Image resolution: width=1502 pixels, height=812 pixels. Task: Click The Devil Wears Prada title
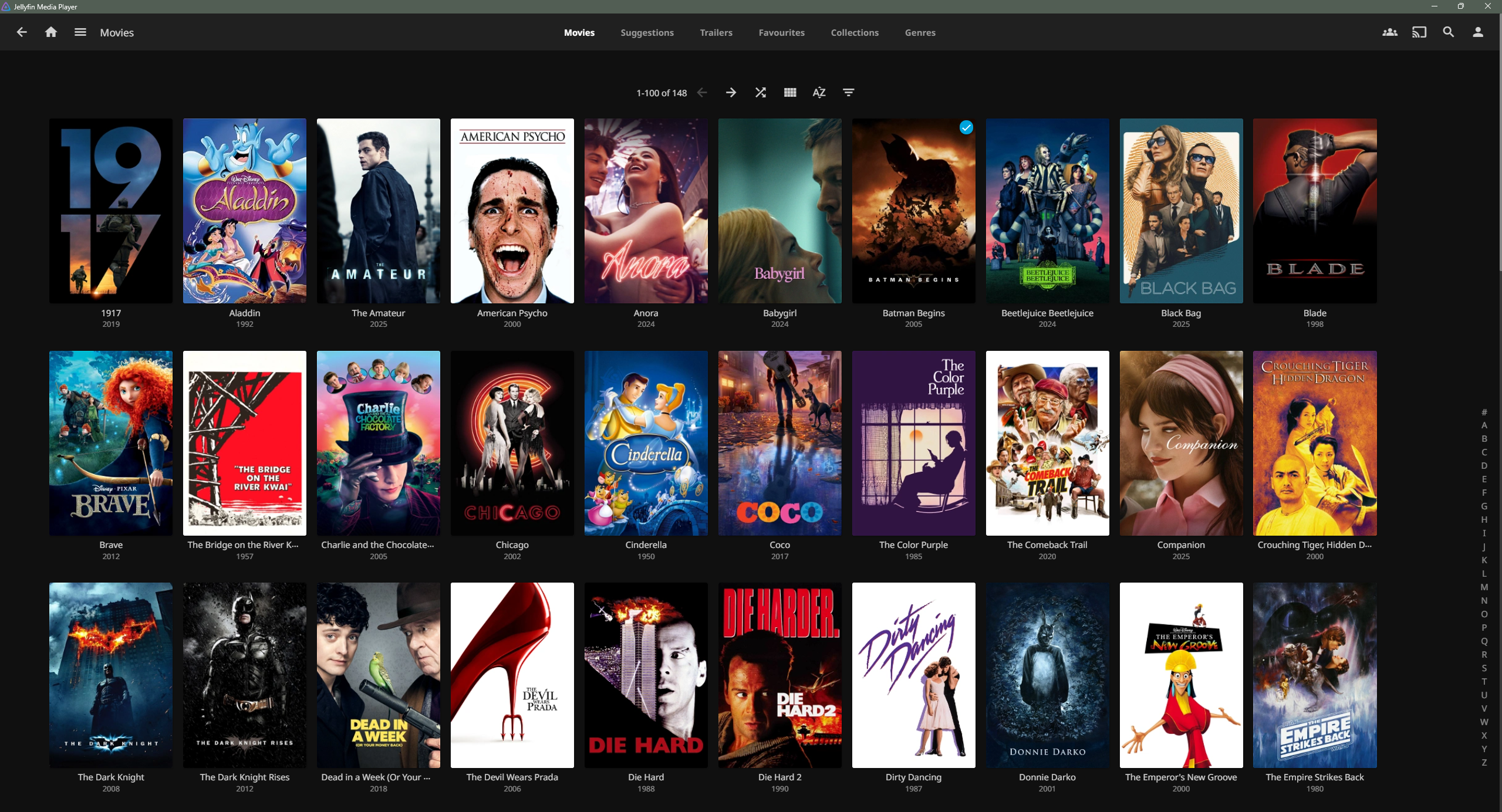pos(512,777)
